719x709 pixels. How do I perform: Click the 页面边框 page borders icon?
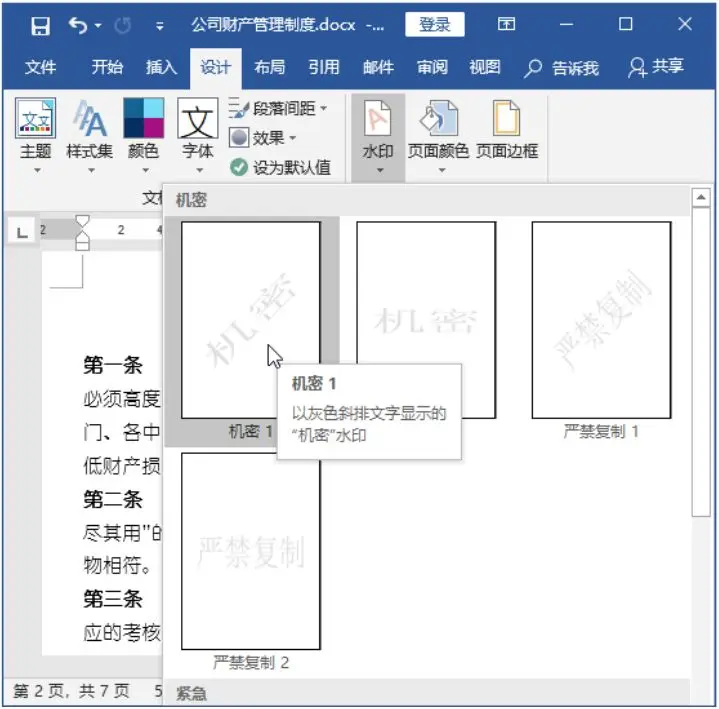pos(507,131)
